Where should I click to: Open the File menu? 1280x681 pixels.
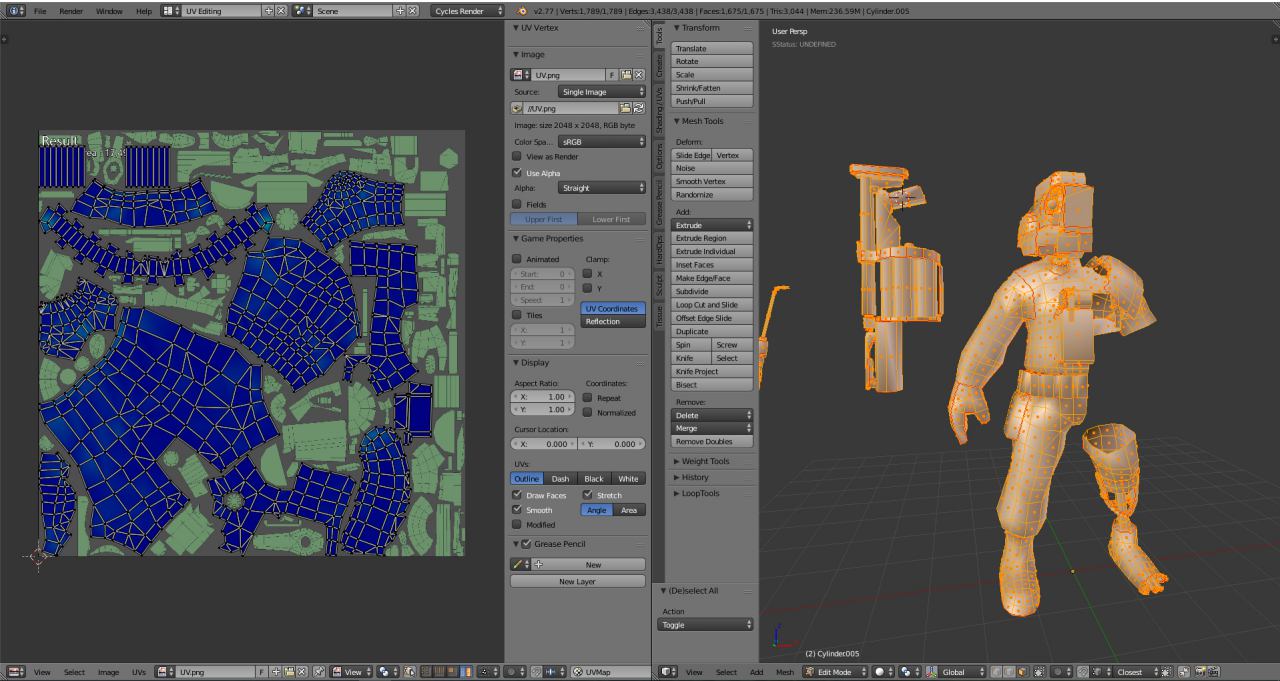tap(40, 10)
